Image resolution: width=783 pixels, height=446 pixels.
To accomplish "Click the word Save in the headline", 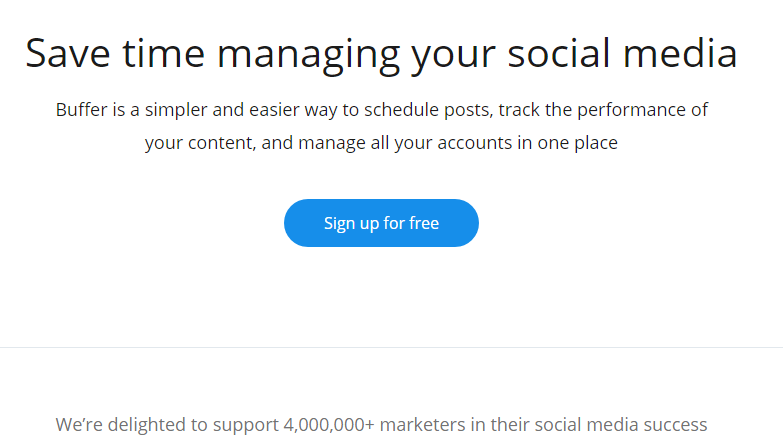I will click(x=68, y=53).
